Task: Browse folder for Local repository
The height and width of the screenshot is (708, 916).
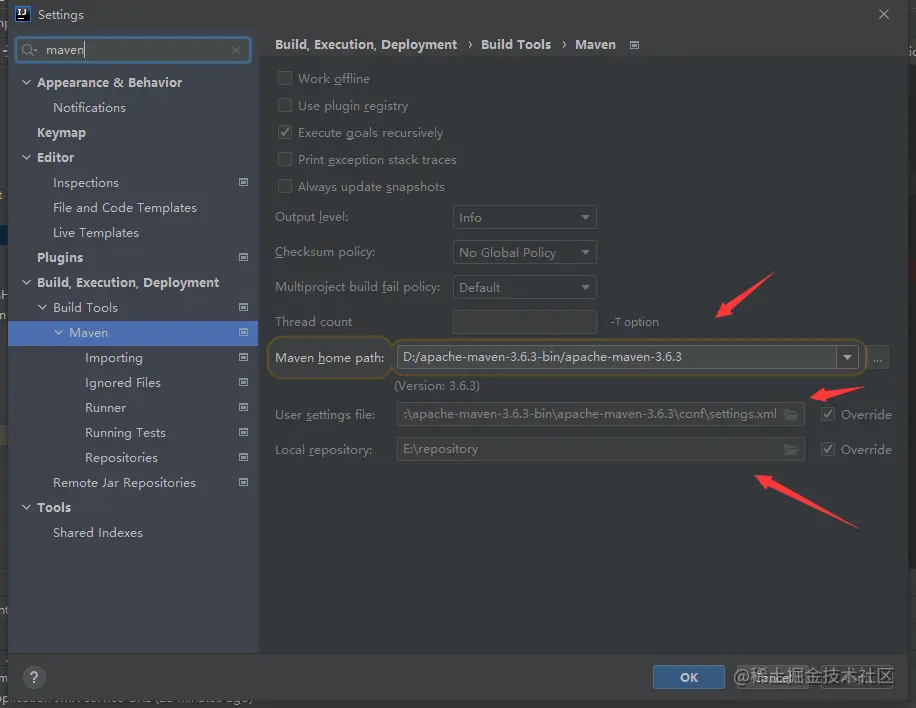Action: (x=791, y=449)
